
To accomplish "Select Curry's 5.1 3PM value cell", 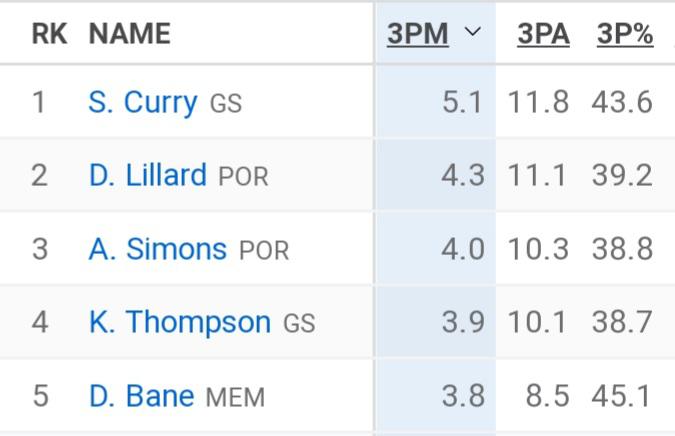I will (462, 102).
